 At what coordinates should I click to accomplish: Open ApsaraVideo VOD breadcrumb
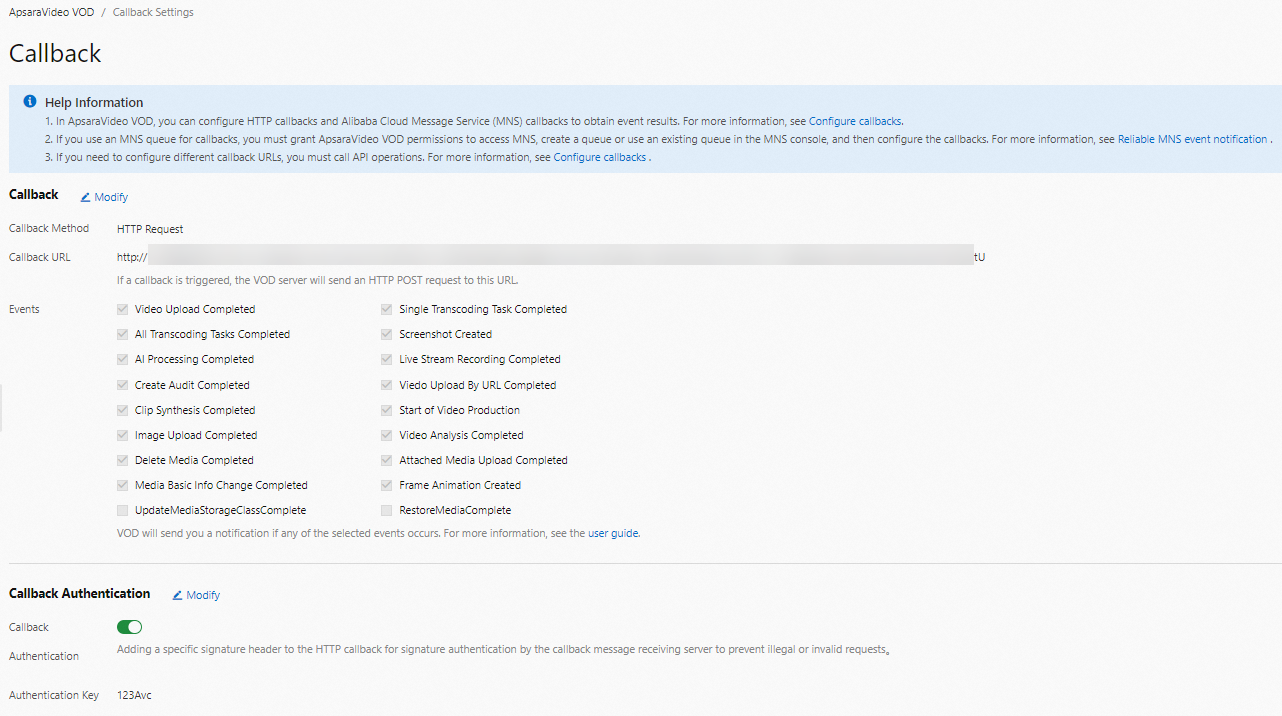pyautogui.click(x=51, y=13)
